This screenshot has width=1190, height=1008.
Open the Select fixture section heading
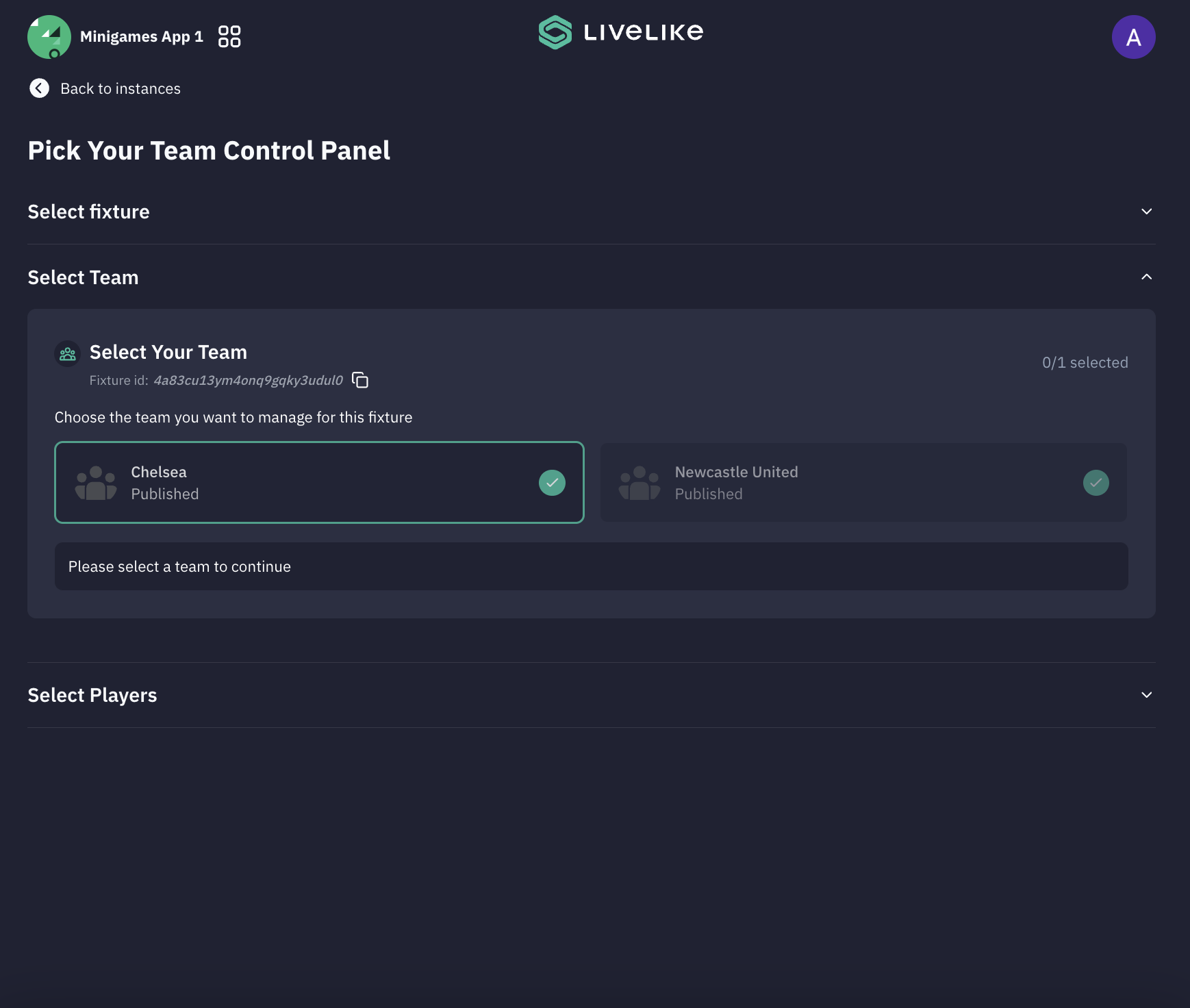(x=88, y=212)
